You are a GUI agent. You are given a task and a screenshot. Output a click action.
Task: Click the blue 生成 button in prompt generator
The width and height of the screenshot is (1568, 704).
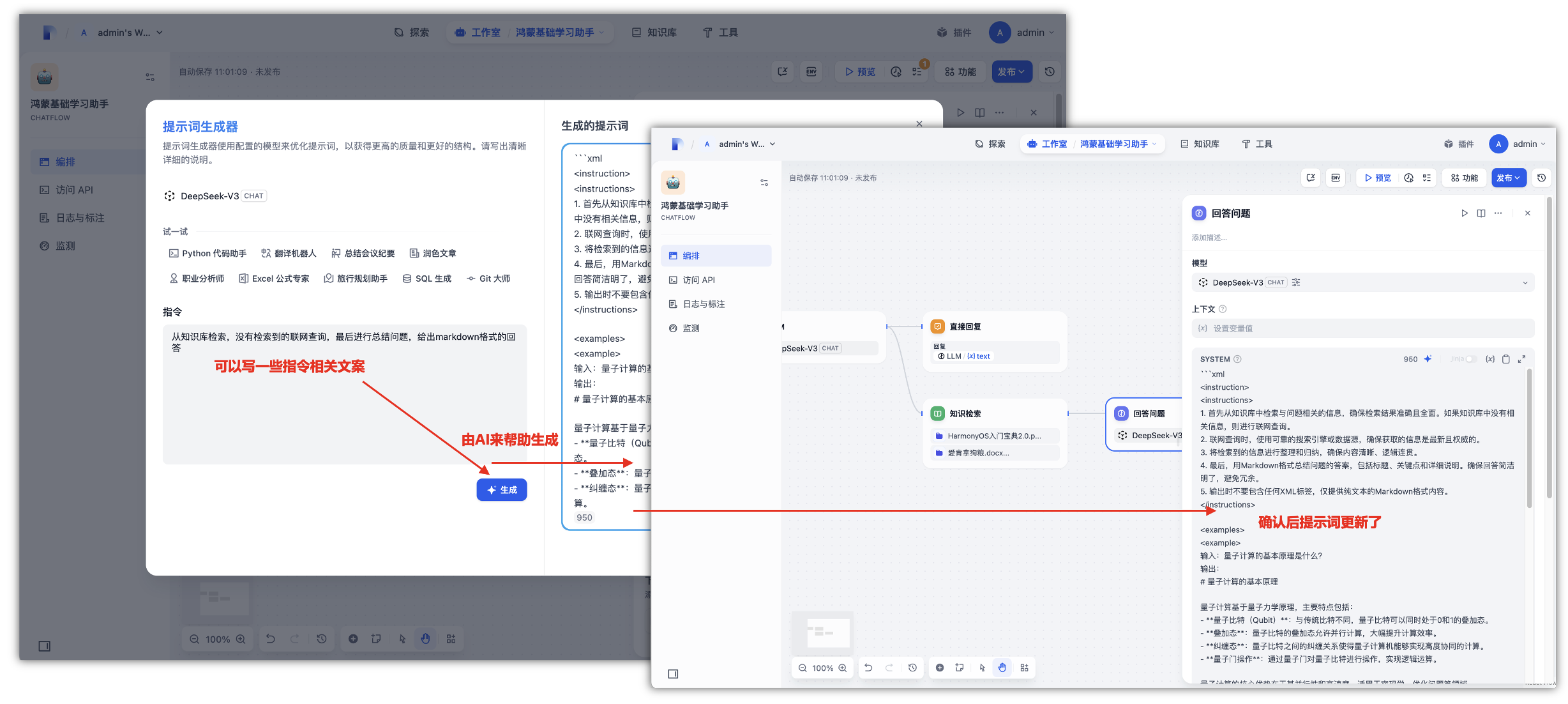pos(502,490)
